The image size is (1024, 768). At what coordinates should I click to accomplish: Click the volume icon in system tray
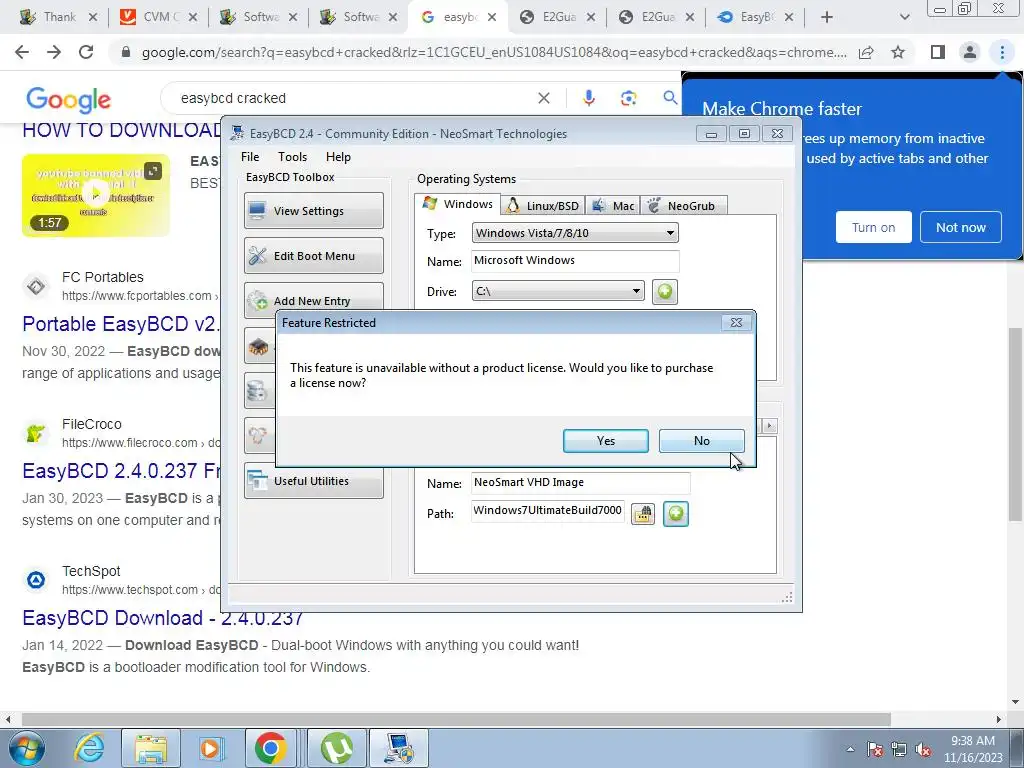(923, 749)
